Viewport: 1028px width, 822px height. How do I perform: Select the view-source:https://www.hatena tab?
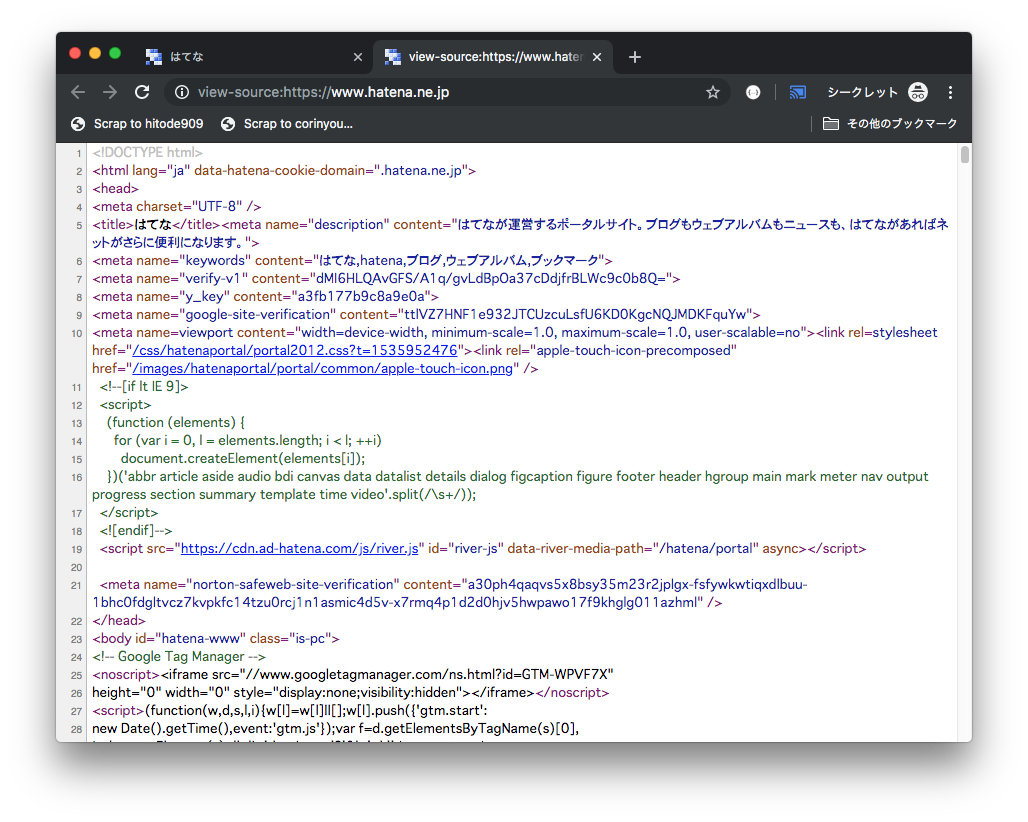pos(493,57)
